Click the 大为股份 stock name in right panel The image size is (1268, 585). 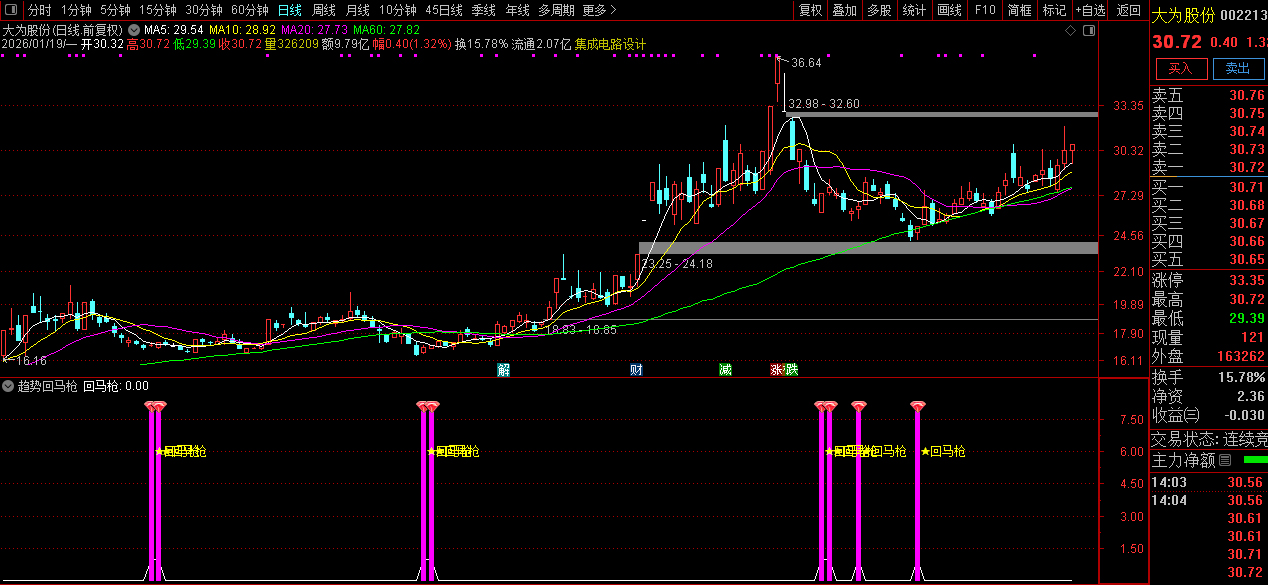(1183, 16)
